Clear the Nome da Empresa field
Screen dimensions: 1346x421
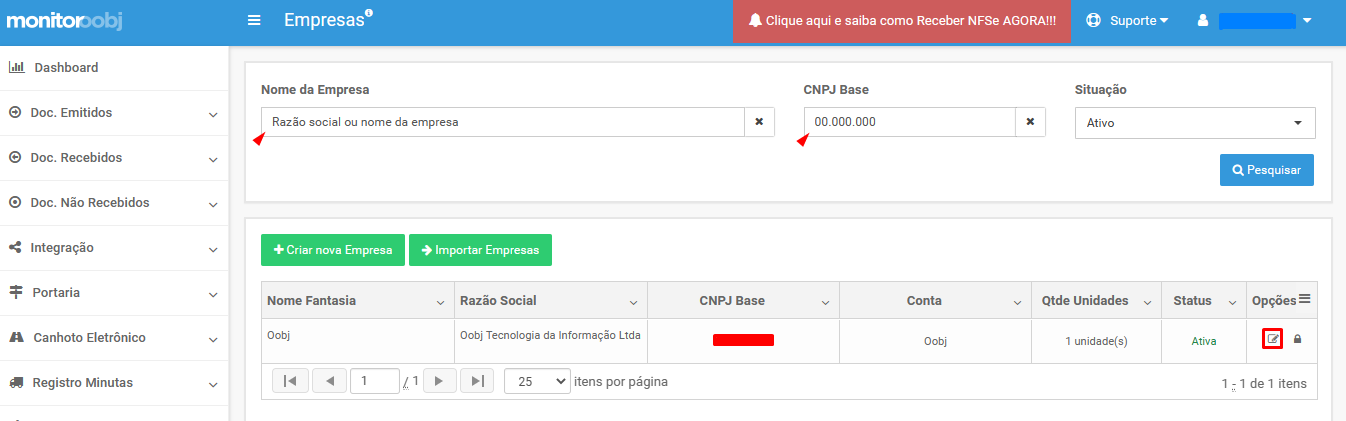759,122
